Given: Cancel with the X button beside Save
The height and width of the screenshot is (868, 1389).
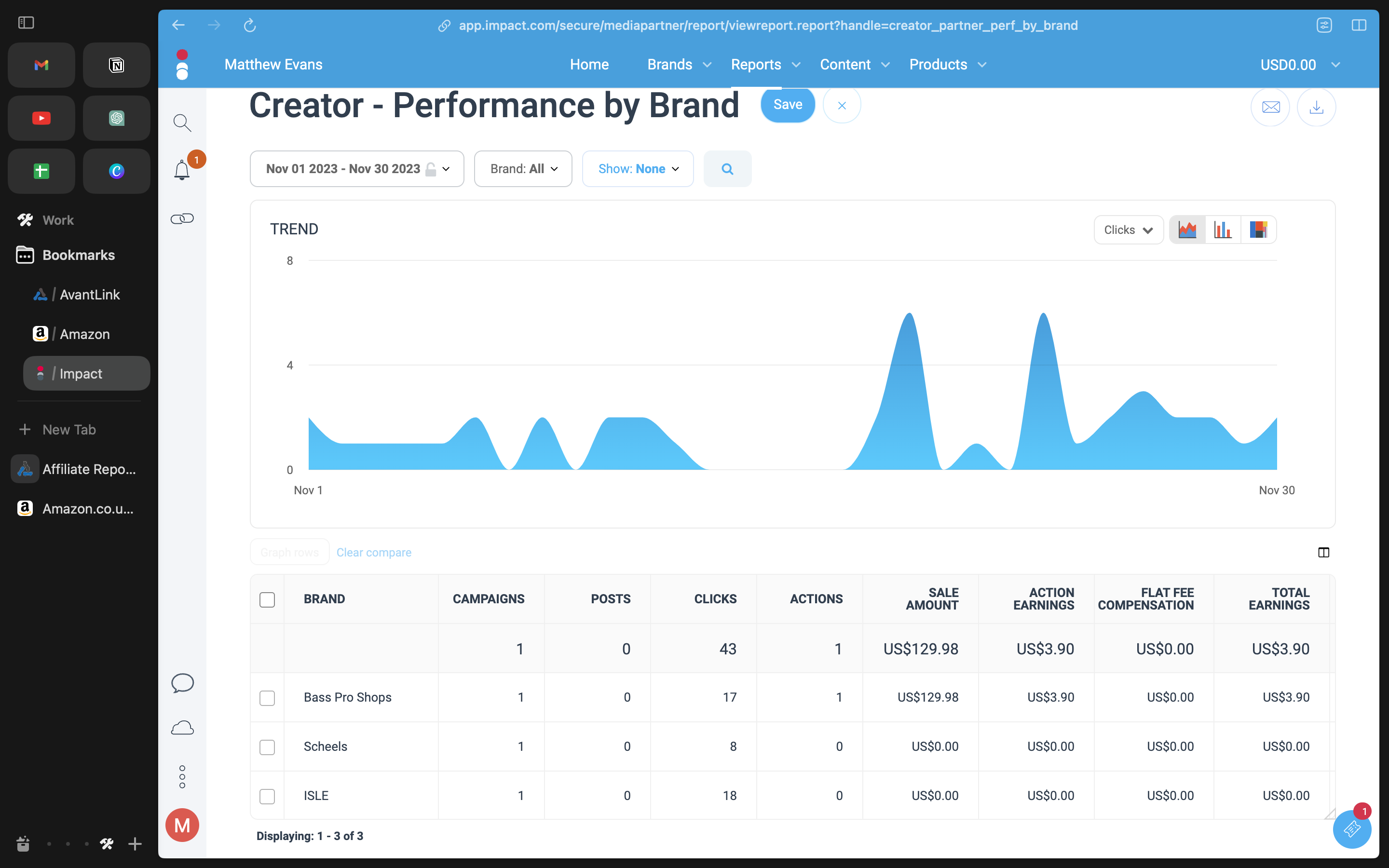Looking at the screenshot, I should point(842,105).
